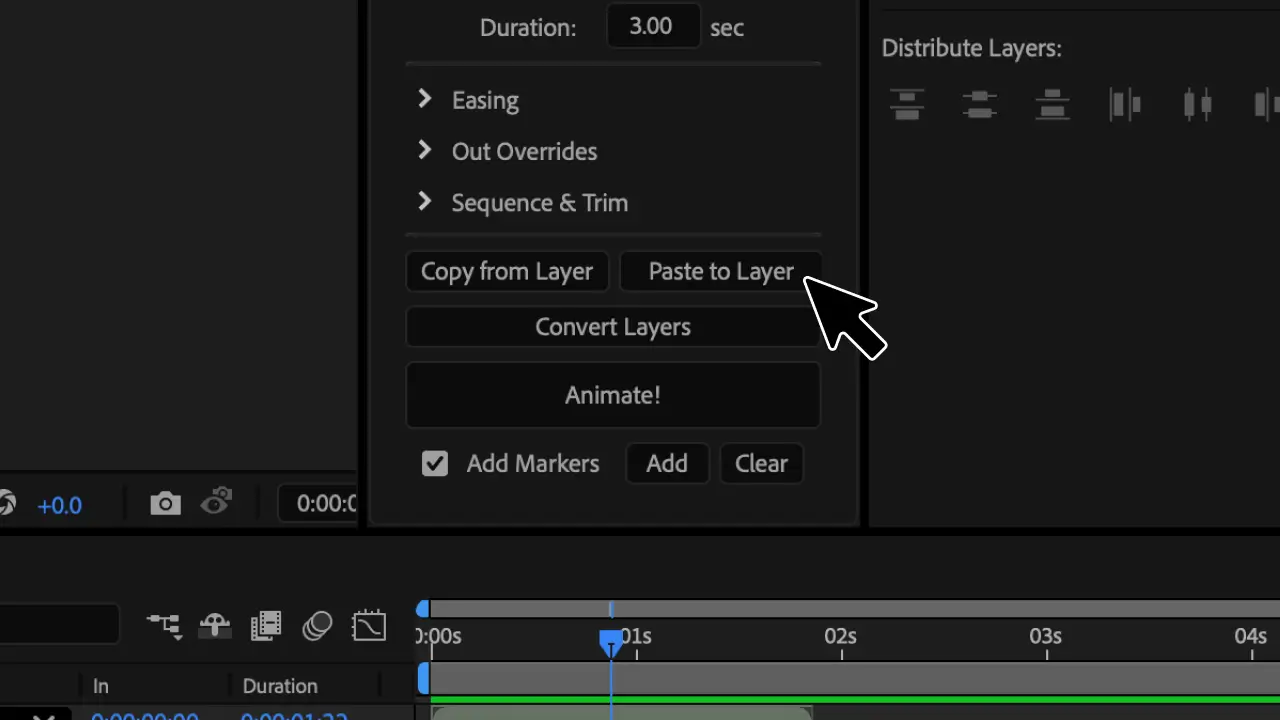Uncheck the Add Markers checkbox
This screenshot has height=720, width=1280.
(x=434, y=463)
